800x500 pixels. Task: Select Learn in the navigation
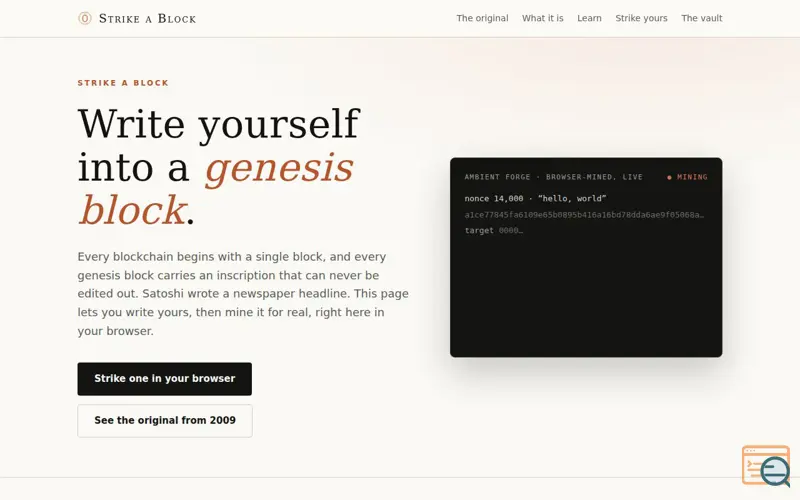coord(589,18)
